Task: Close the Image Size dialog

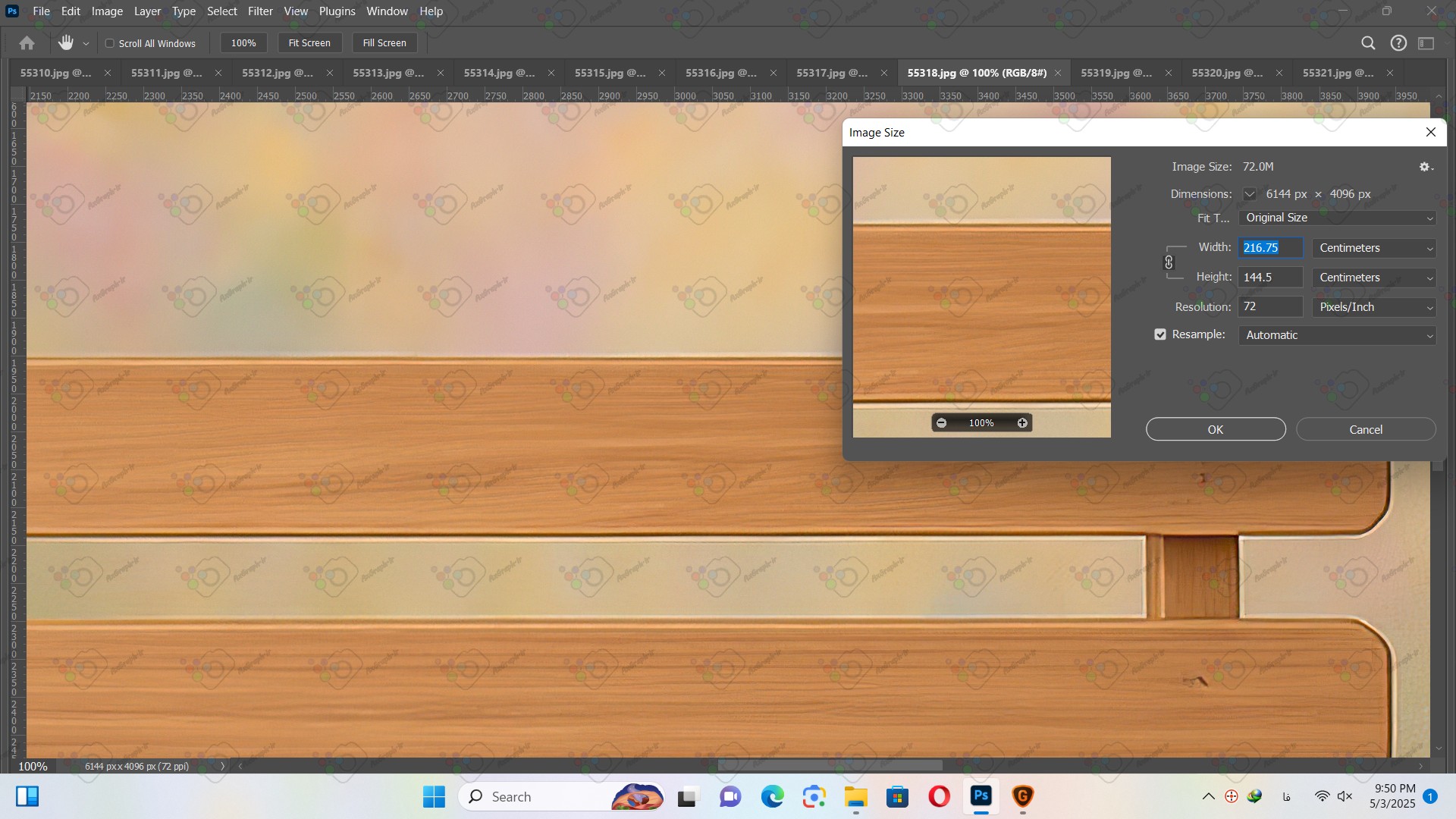Action: (1431, 132)
